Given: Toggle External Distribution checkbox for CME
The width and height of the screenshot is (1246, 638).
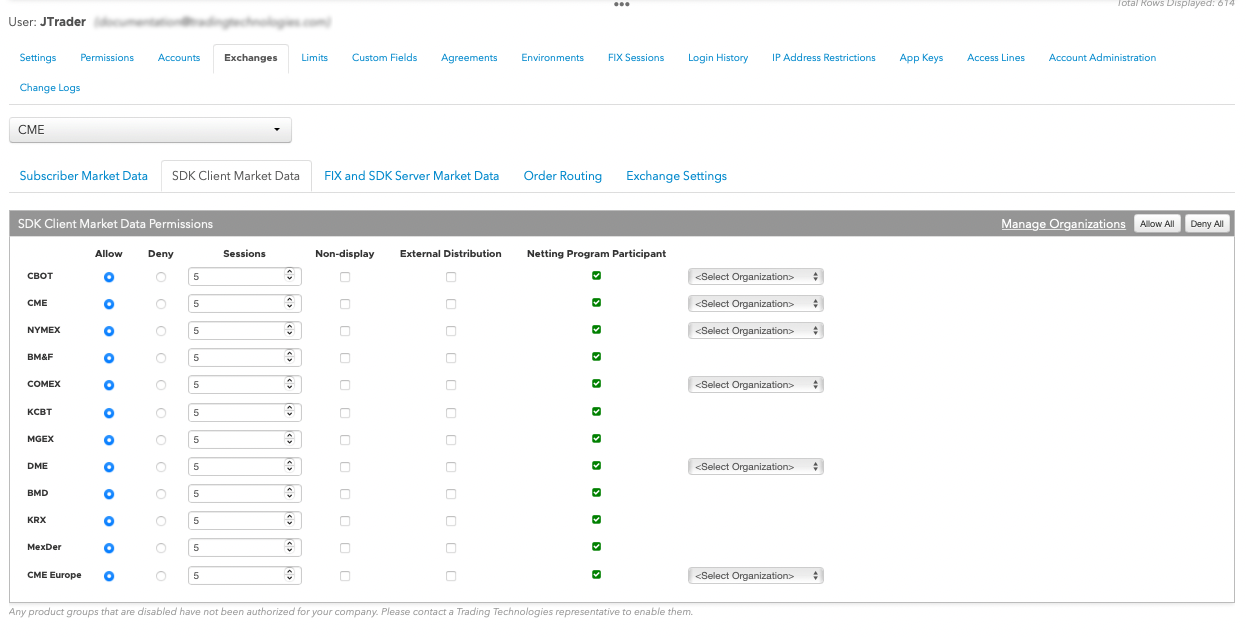Looking at the screenshot, I should coord(451,304).
